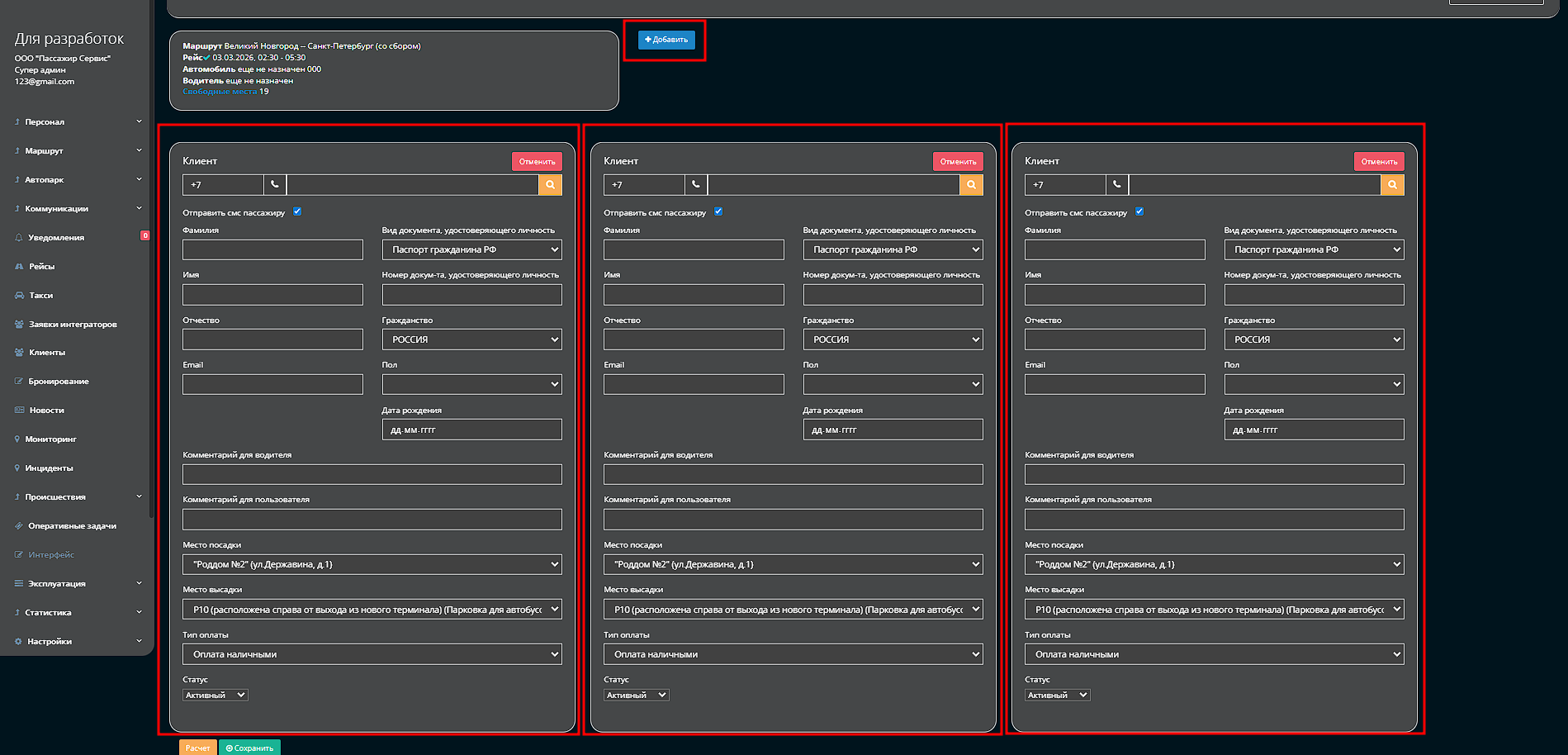
Task: Click the Фамилия field in the first client form
Action: coord(272,250)
